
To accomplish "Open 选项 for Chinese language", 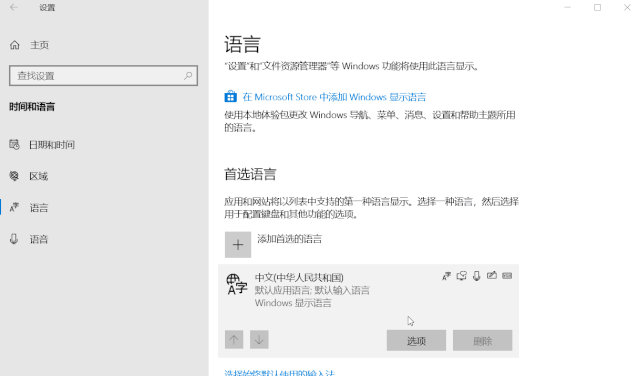I will [416, 340].
